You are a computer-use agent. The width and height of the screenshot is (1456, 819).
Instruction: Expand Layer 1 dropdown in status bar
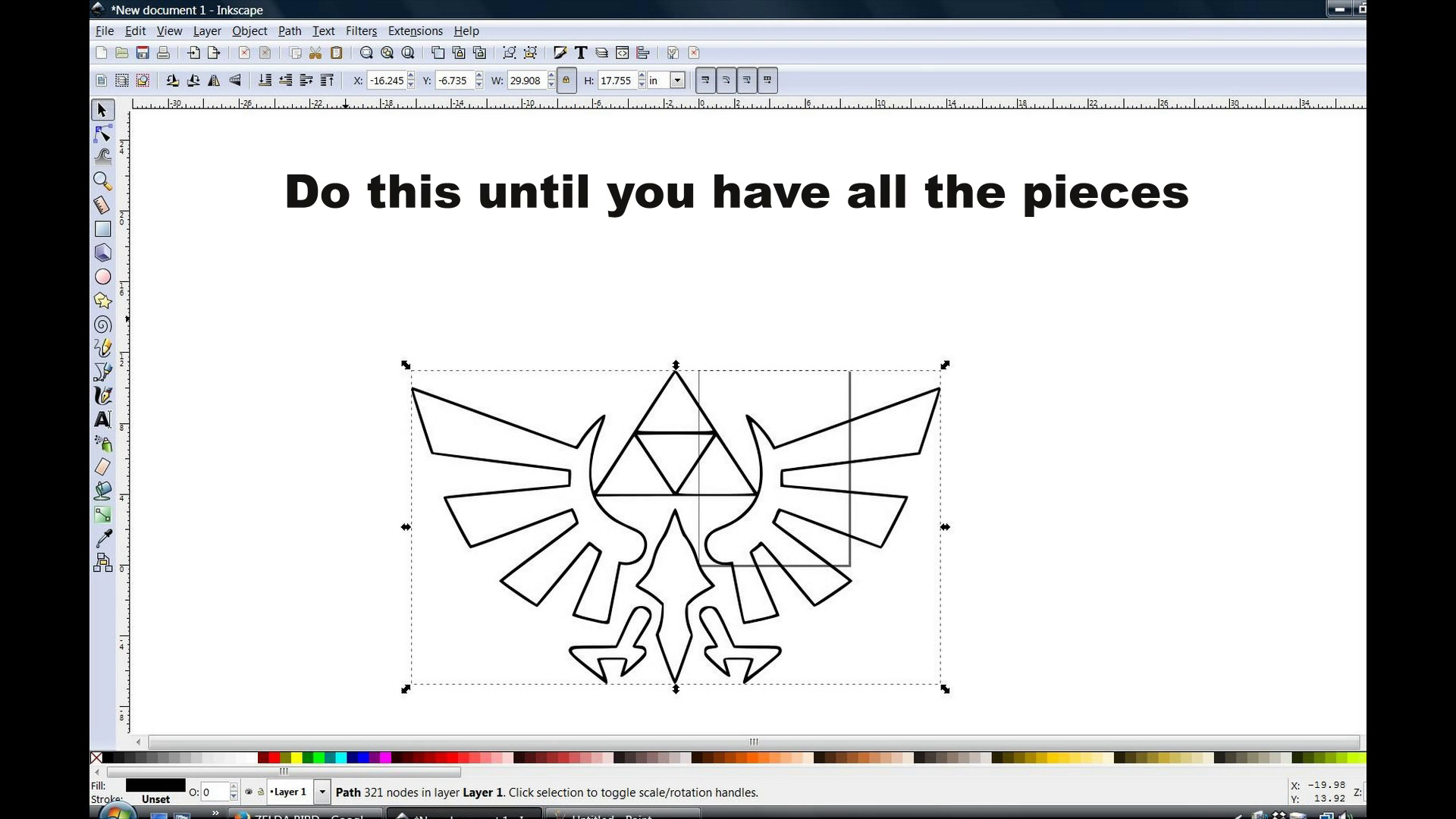pyautogui.click(x=322, y=792)
